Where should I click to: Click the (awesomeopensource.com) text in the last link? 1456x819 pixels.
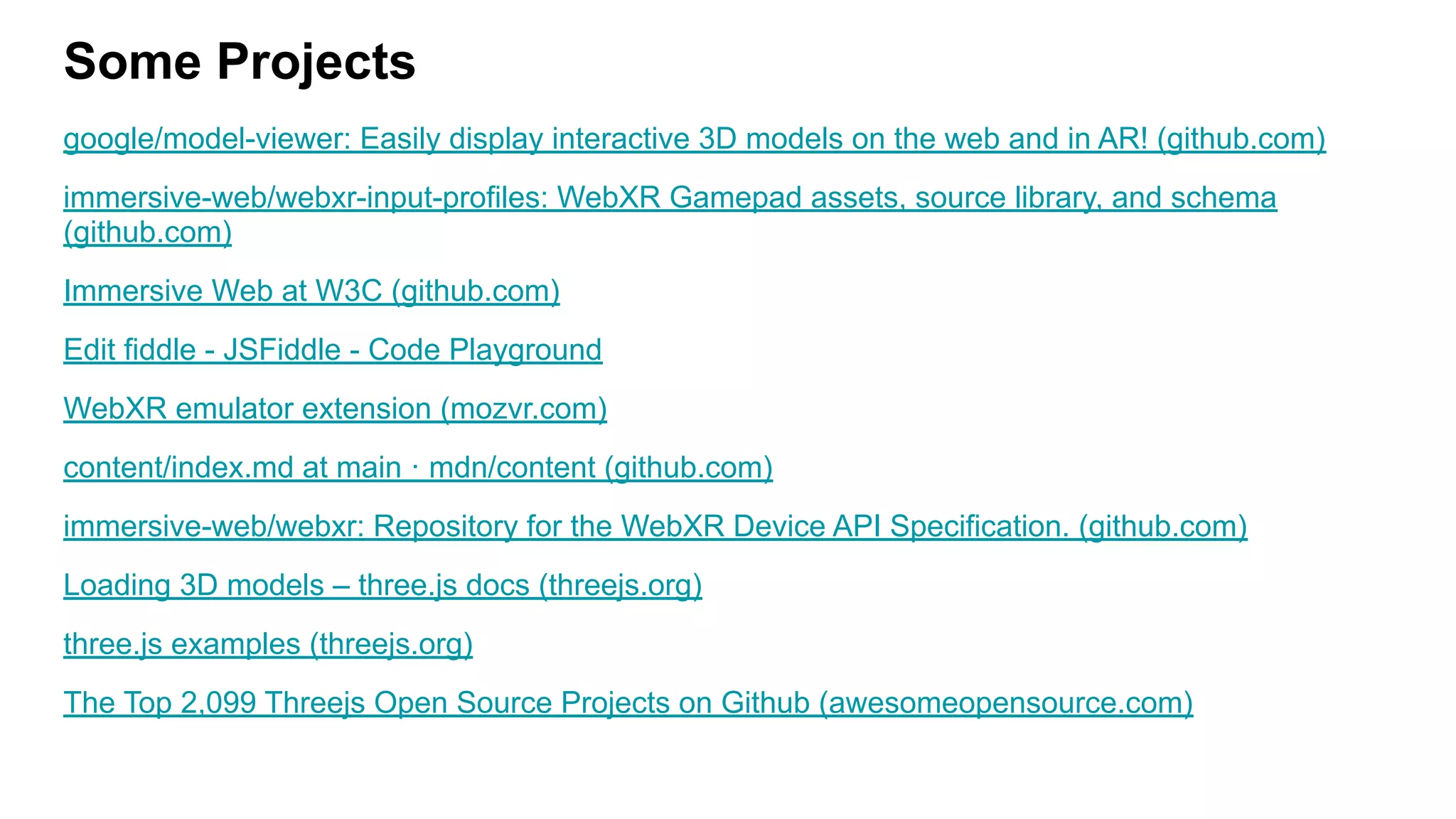coord(1006,703)
